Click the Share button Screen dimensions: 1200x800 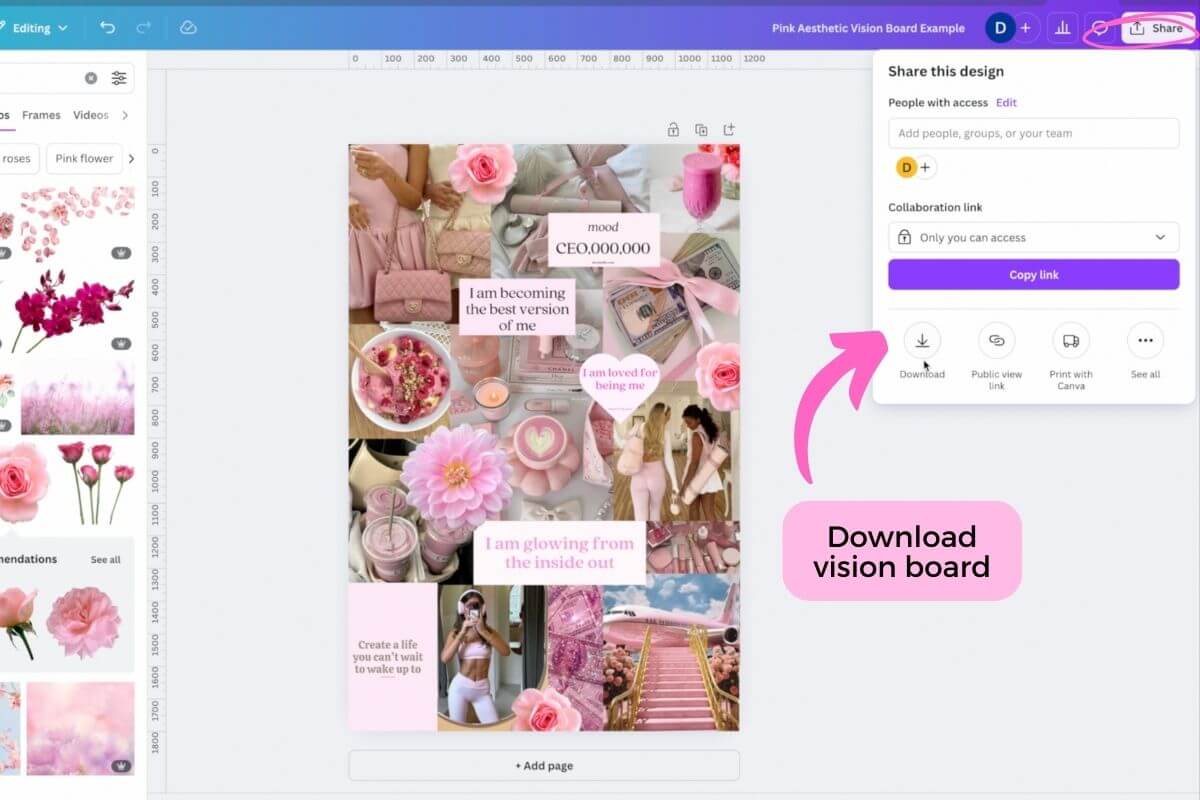tap(1157, 28)
